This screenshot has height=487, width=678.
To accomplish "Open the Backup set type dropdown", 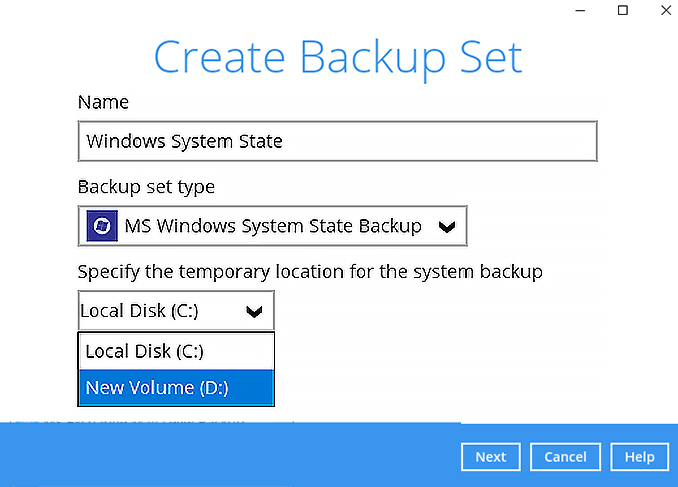I will (272, 226).
